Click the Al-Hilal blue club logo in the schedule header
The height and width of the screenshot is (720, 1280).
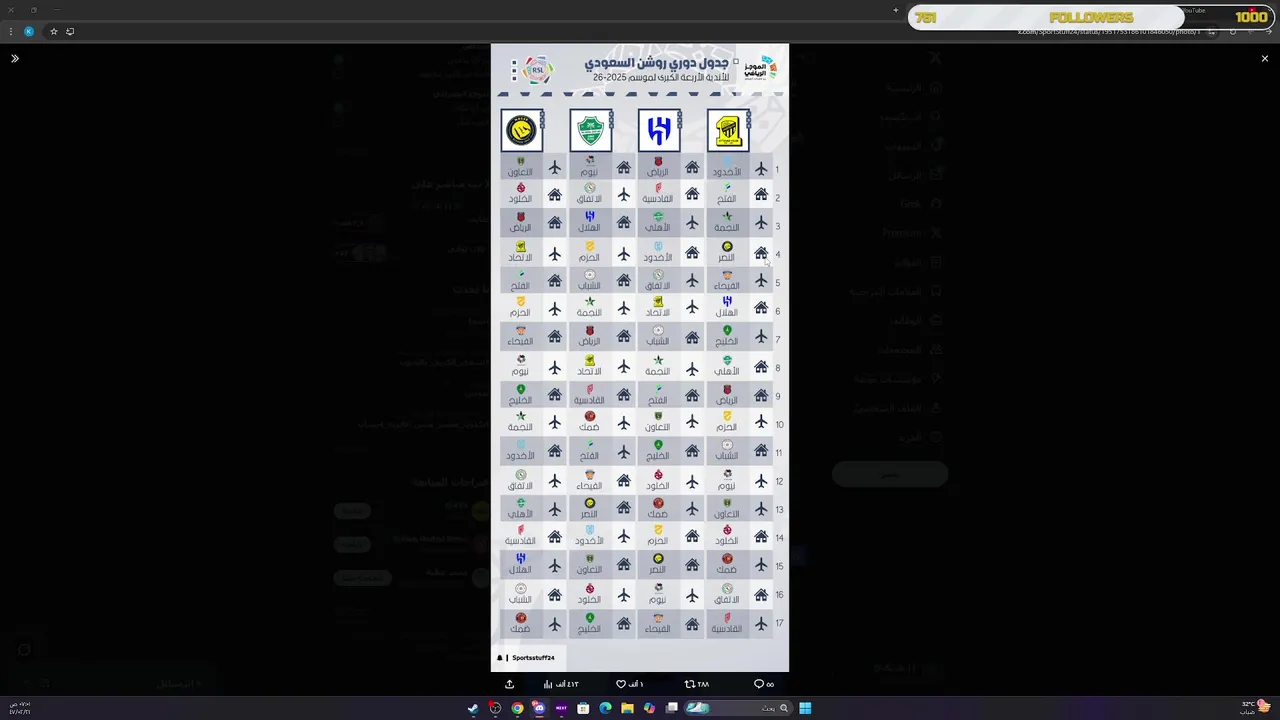click(x=659, y=130)
